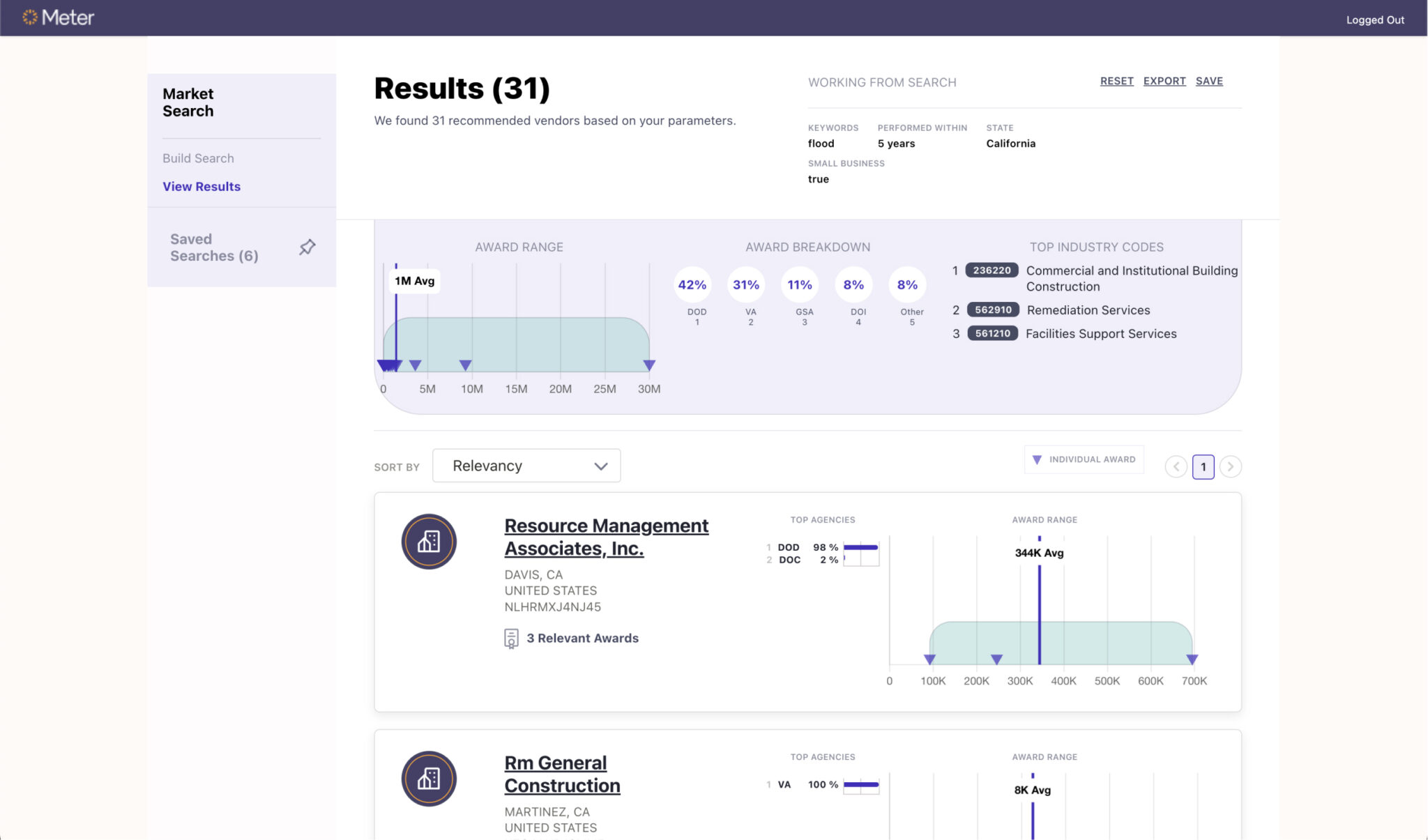
Task: Click the pin icon beside Saved Searches
Action: [307, 247]
